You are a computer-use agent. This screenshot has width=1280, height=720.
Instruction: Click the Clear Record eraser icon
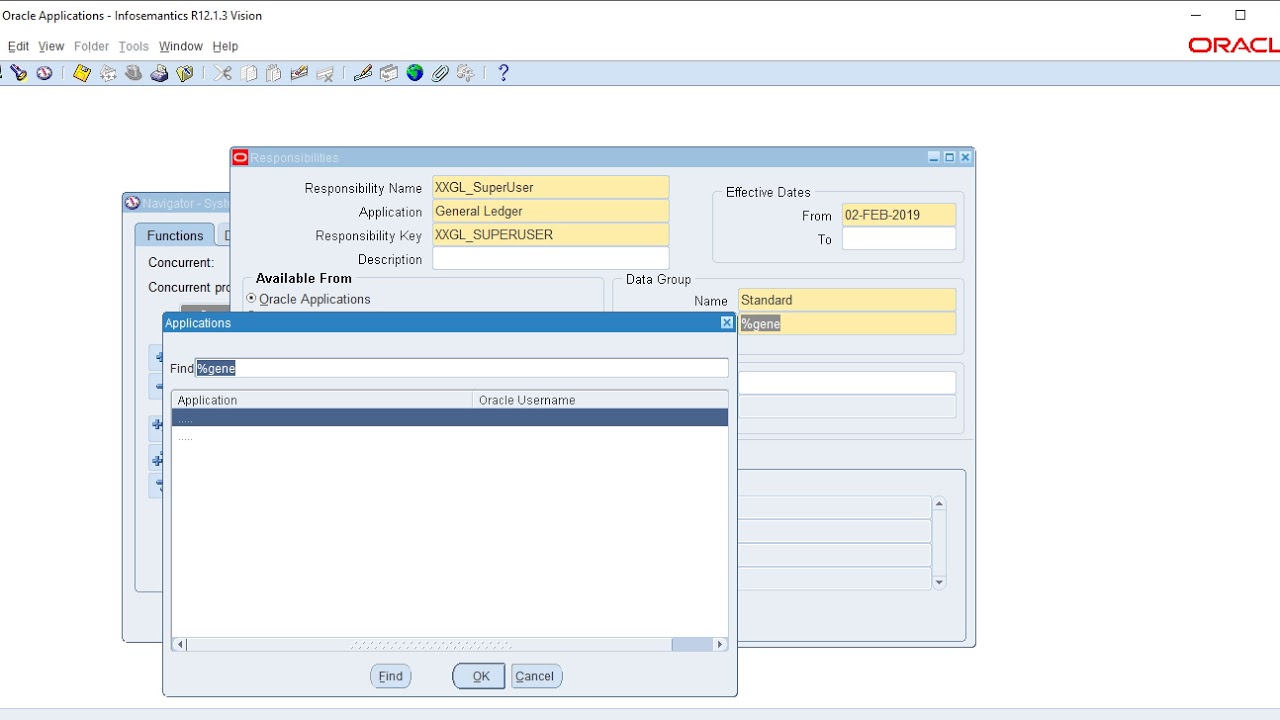click(x=299, y=73)
